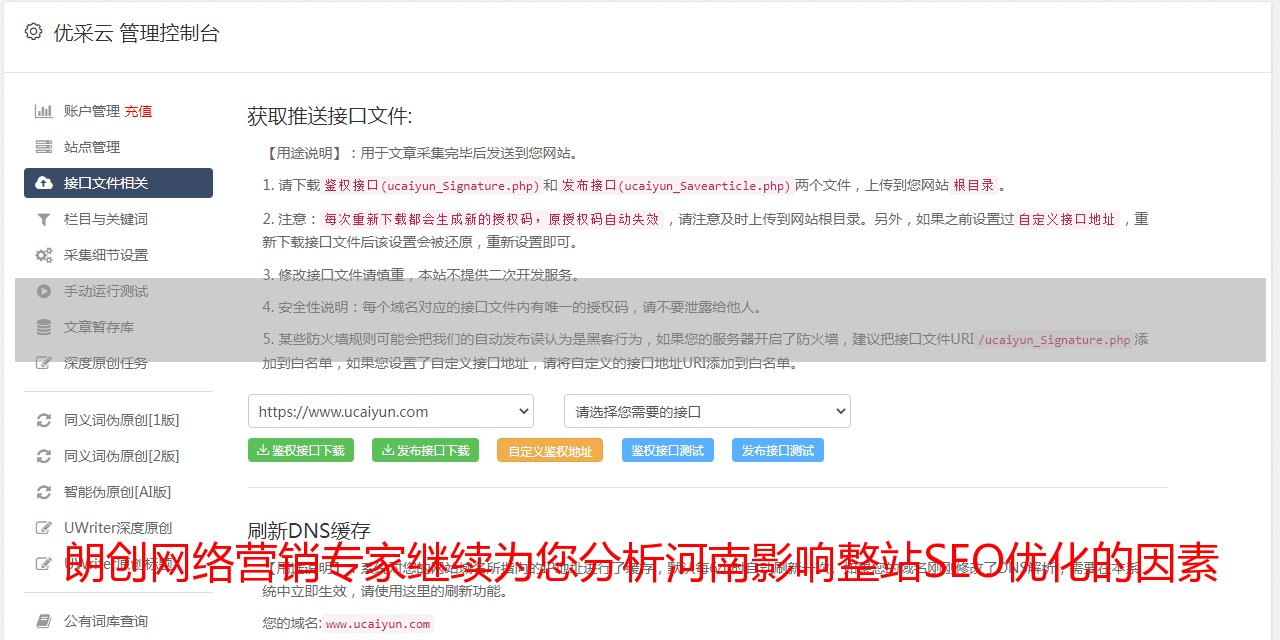Click the cloud upload icon for 接口文件相关

coord(44,183)
